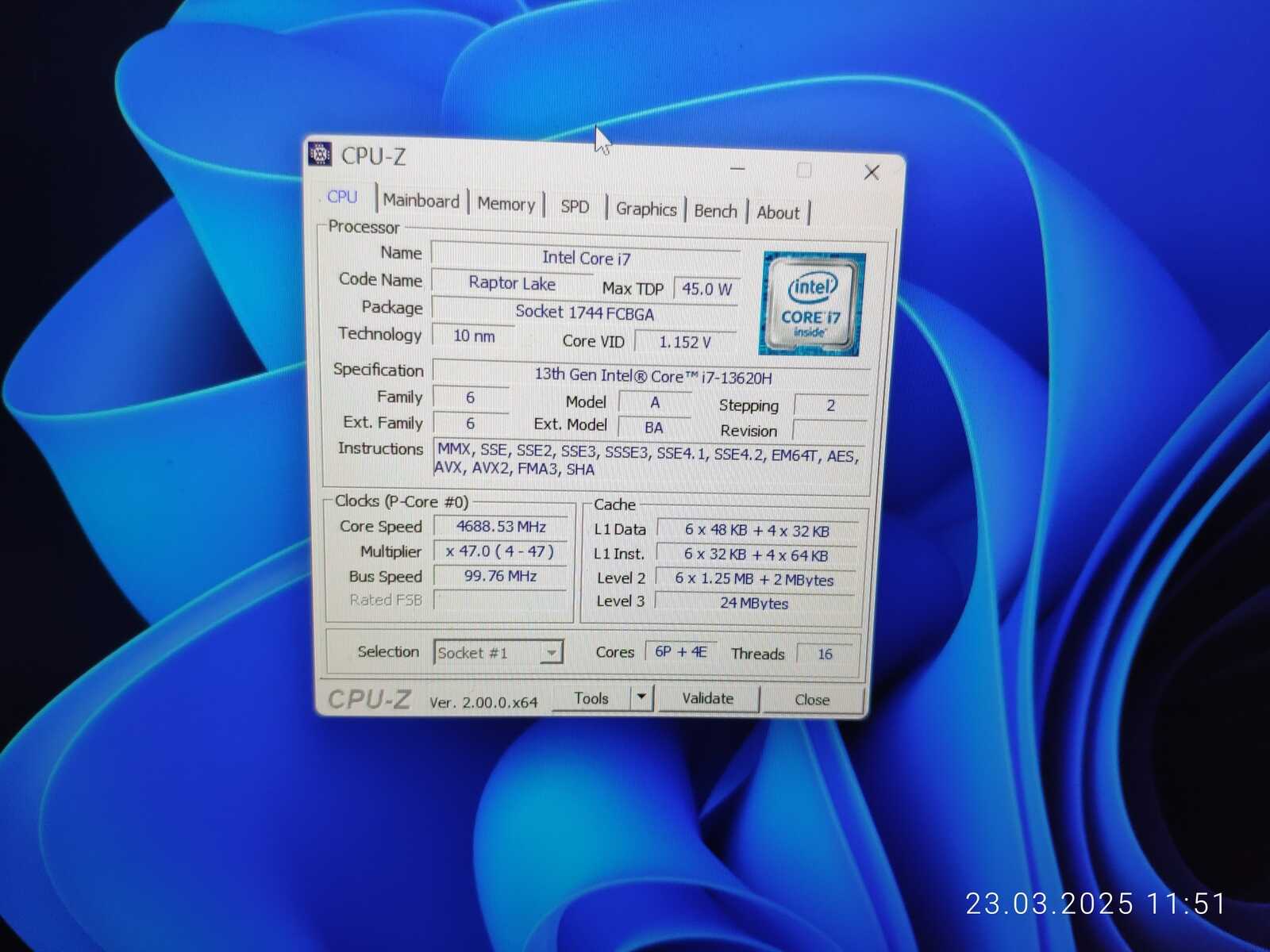The image size is (1270, 952).
Task: Click the Cores value 6P + 4E
Action: pos(680,651)
